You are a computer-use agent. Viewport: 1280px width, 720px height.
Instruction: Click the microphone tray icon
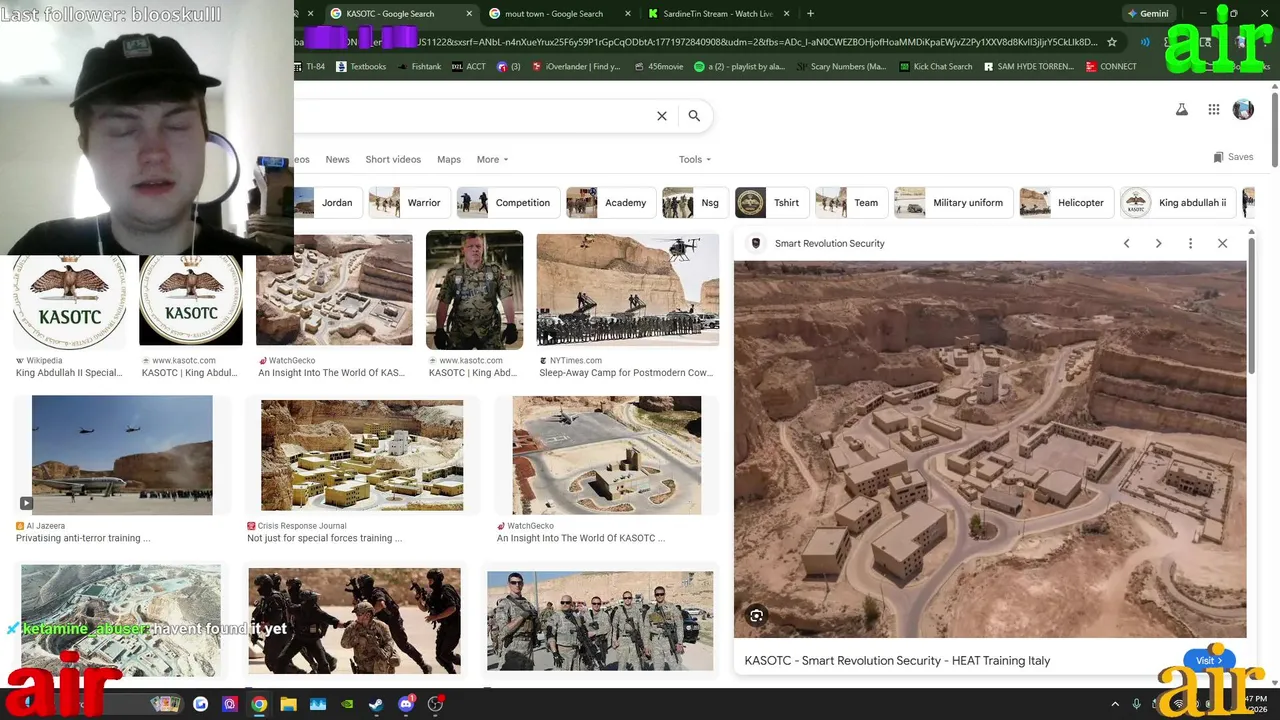tap(1136, 704)
